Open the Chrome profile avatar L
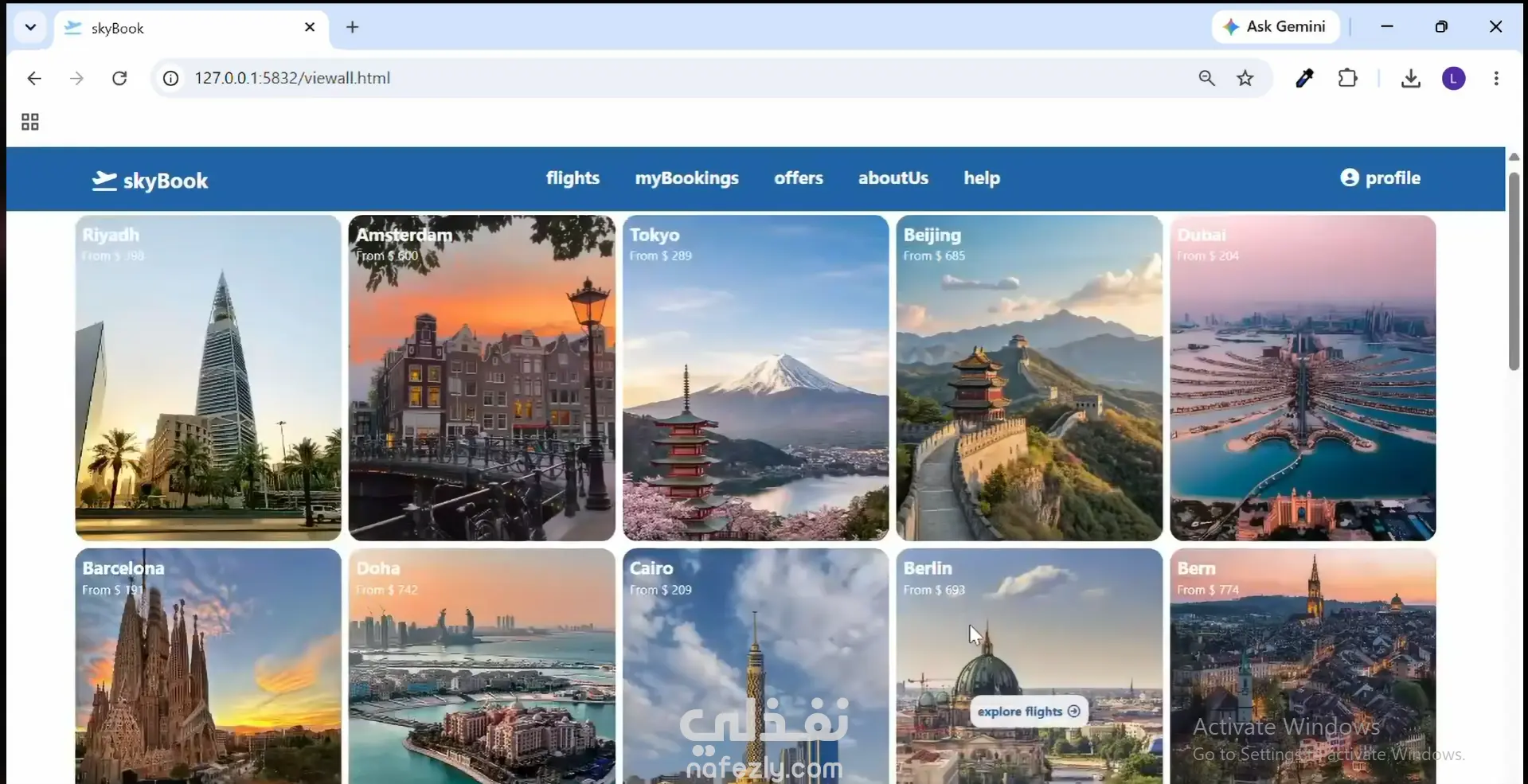Viewport: 1528px width, 784px height. pyautogui.click(x=1454, y=78)
